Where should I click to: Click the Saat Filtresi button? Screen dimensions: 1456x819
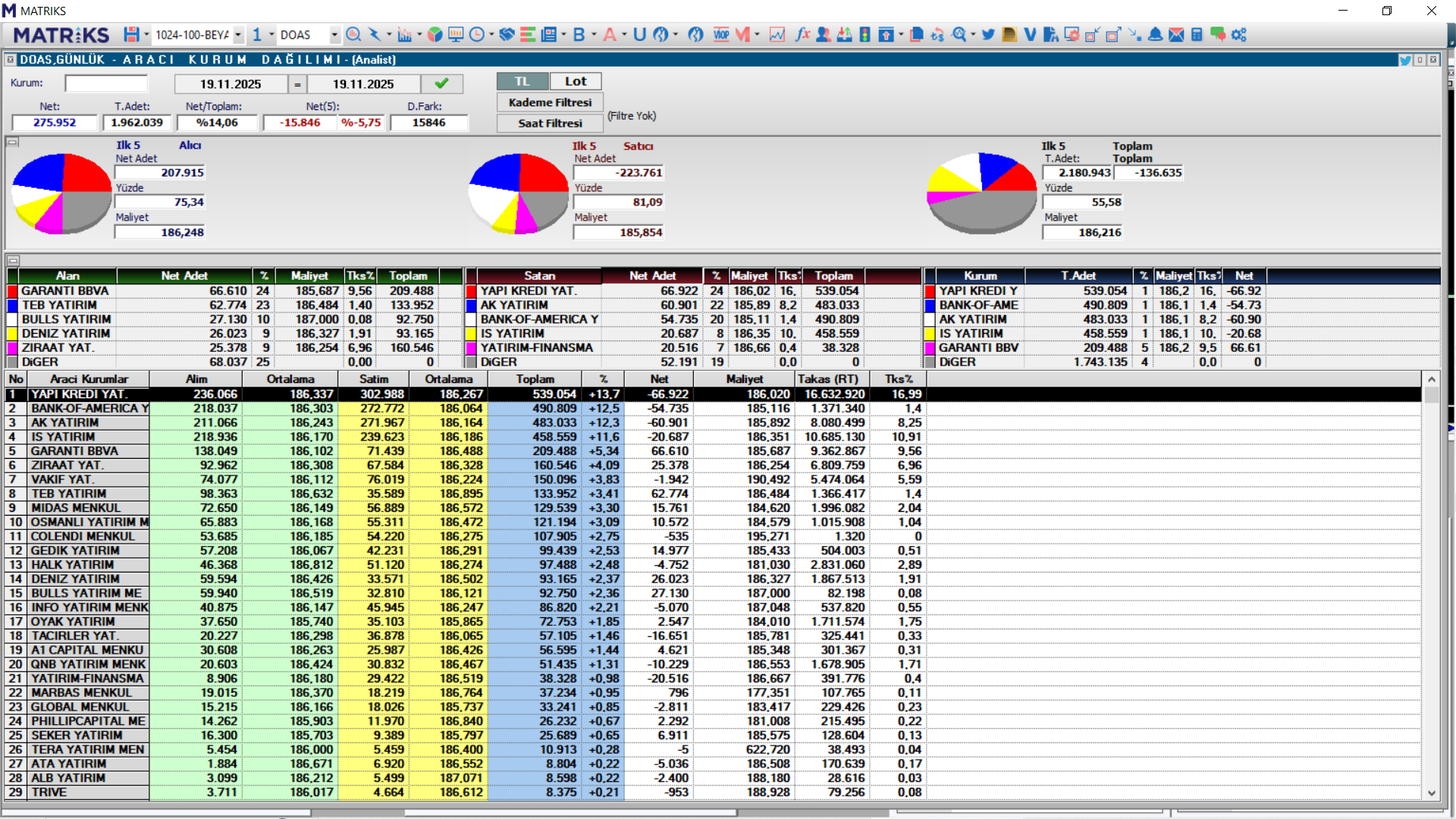click(x=550, y=123)
